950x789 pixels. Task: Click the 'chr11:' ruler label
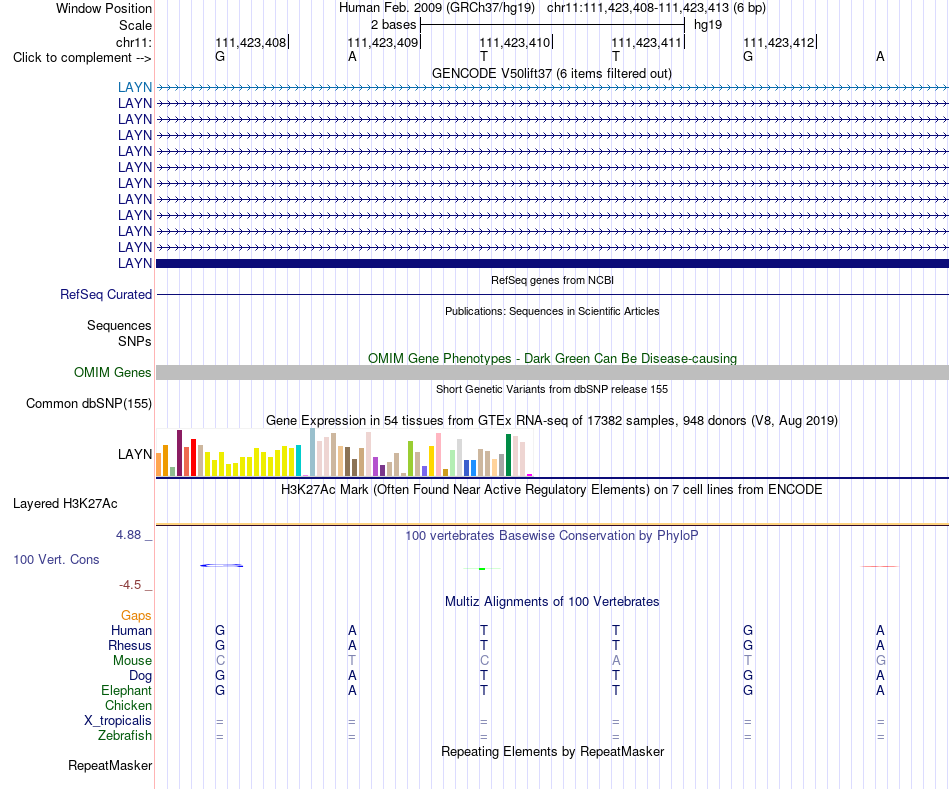point(134,42)
